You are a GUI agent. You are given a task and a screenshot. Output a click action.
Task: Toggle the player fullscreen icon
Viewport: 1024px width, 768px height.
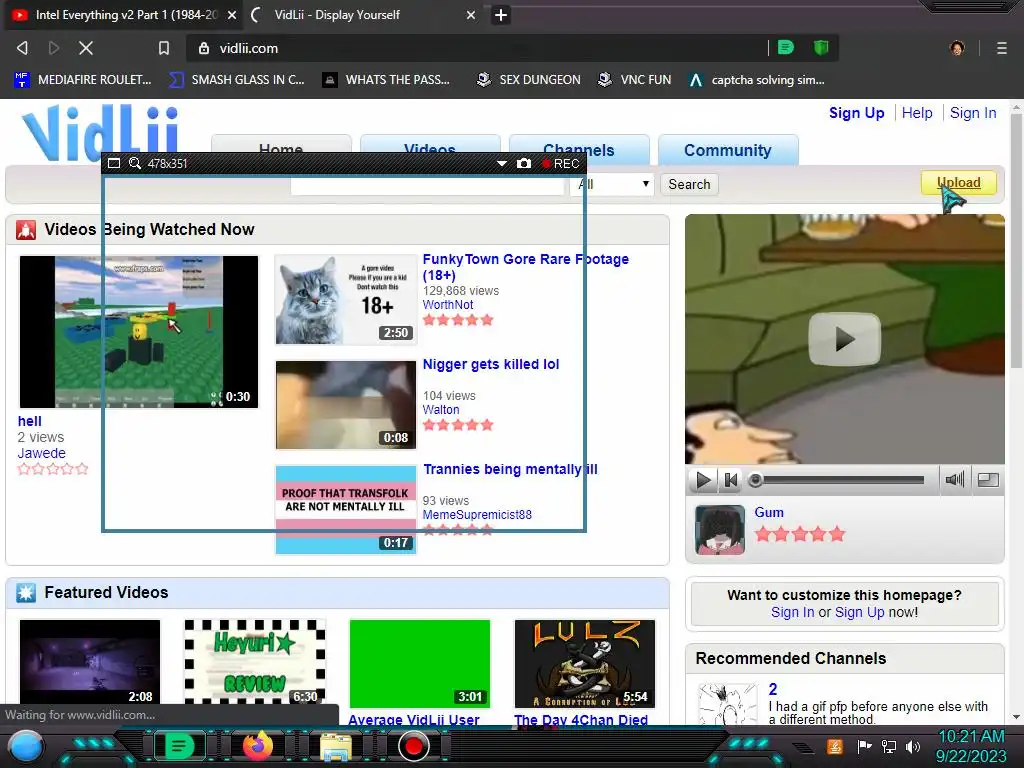(x=988, y=480)
